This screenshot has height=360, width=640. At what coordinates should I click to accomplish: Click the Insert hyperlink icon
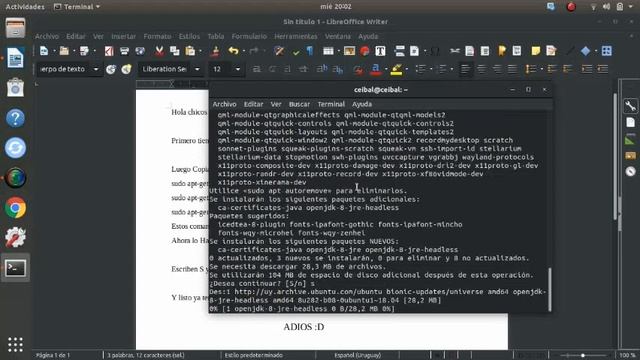(454, 51)
